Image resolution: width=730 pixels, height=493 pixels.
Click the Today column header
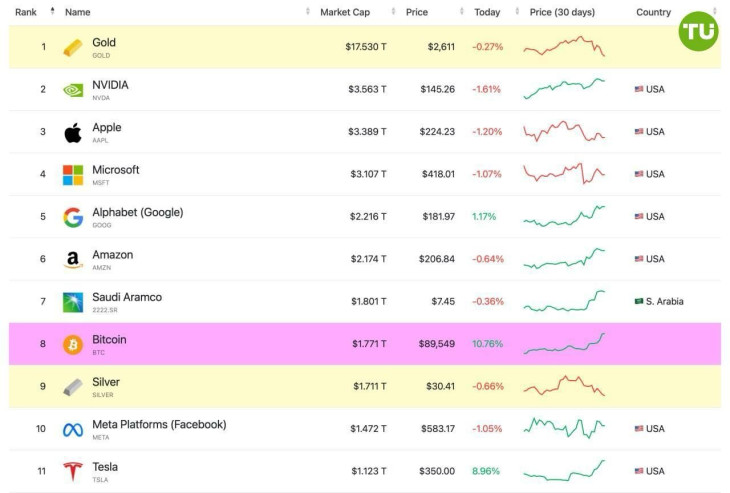(x=487, y=12)
